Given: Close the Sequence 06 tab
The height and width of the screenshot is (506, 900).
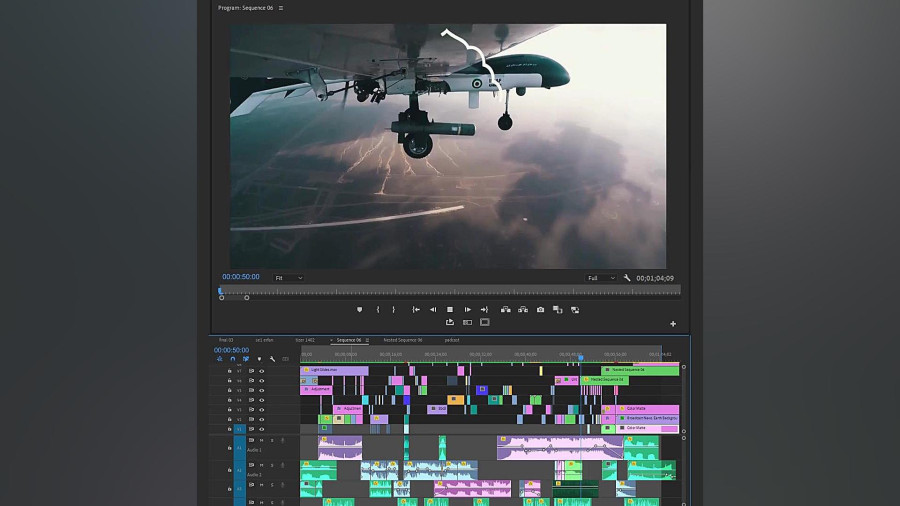Looking at the screenshot, I should tap(332, 340).
